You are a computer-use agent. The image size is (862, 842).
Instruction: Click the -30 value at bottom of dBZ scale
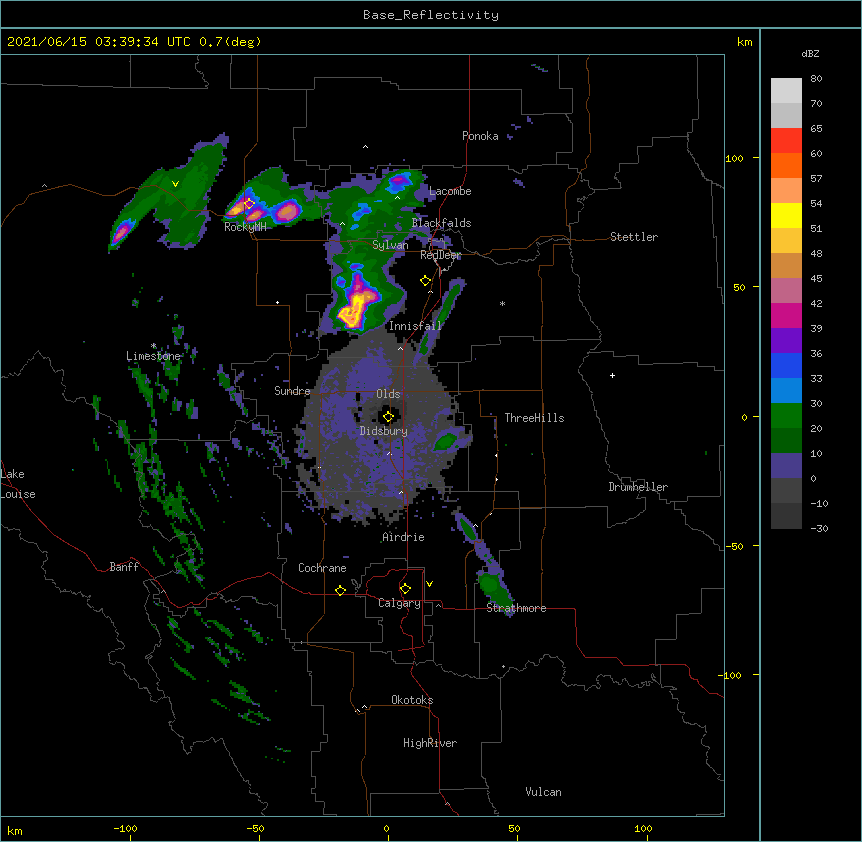[819, 528]
